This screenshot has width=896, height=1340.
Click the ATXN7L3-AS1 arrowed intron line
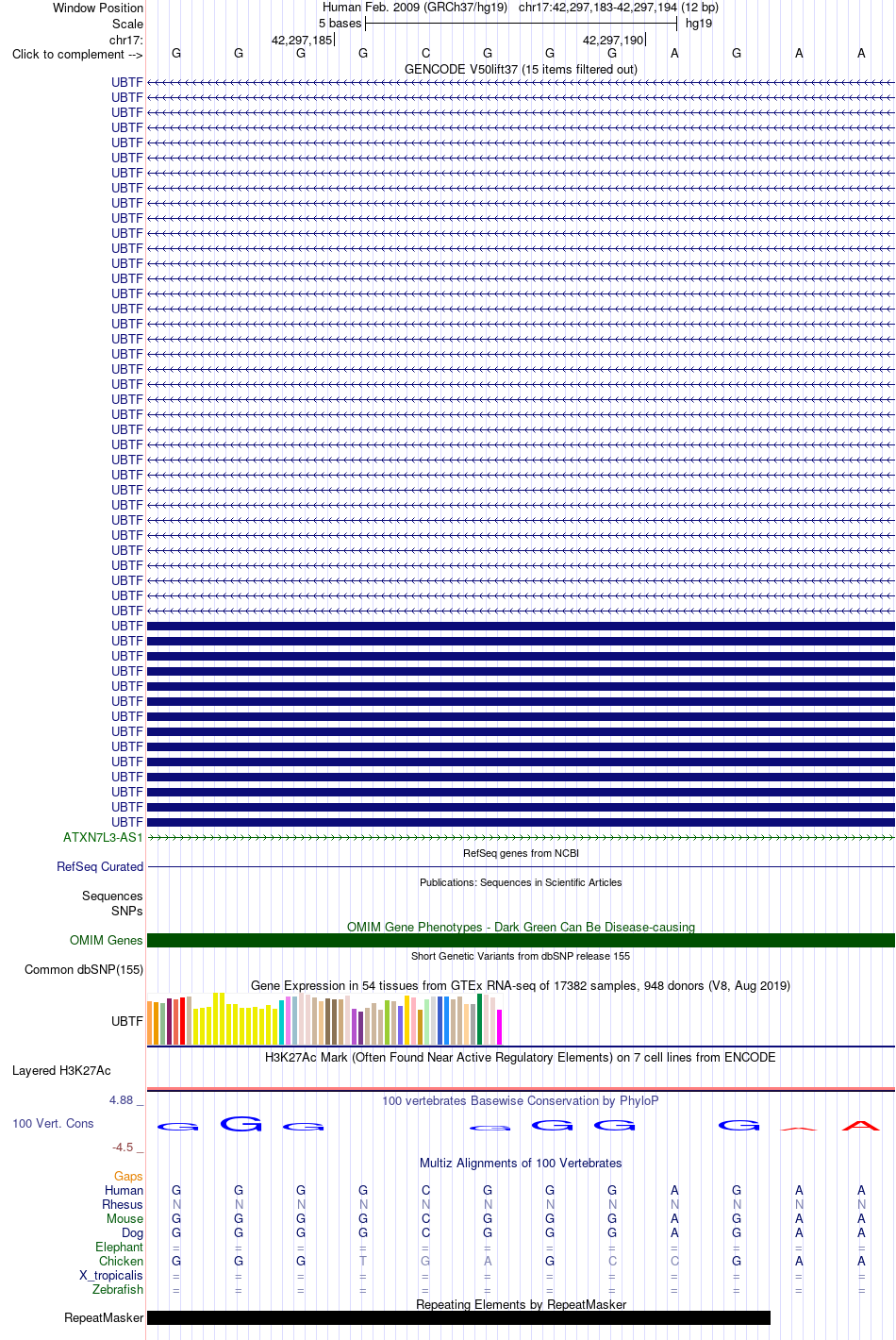click(521, 837)
